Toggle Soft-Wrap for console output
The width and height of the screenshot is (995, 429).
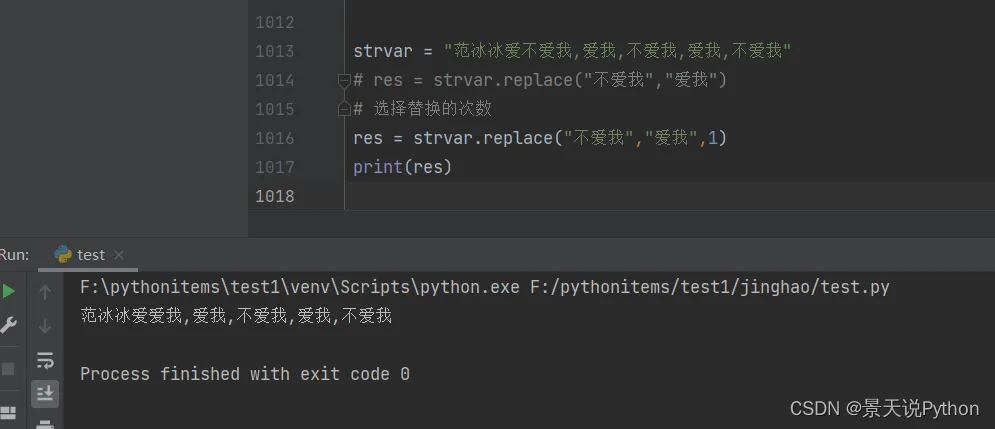[x=45, y=360]
